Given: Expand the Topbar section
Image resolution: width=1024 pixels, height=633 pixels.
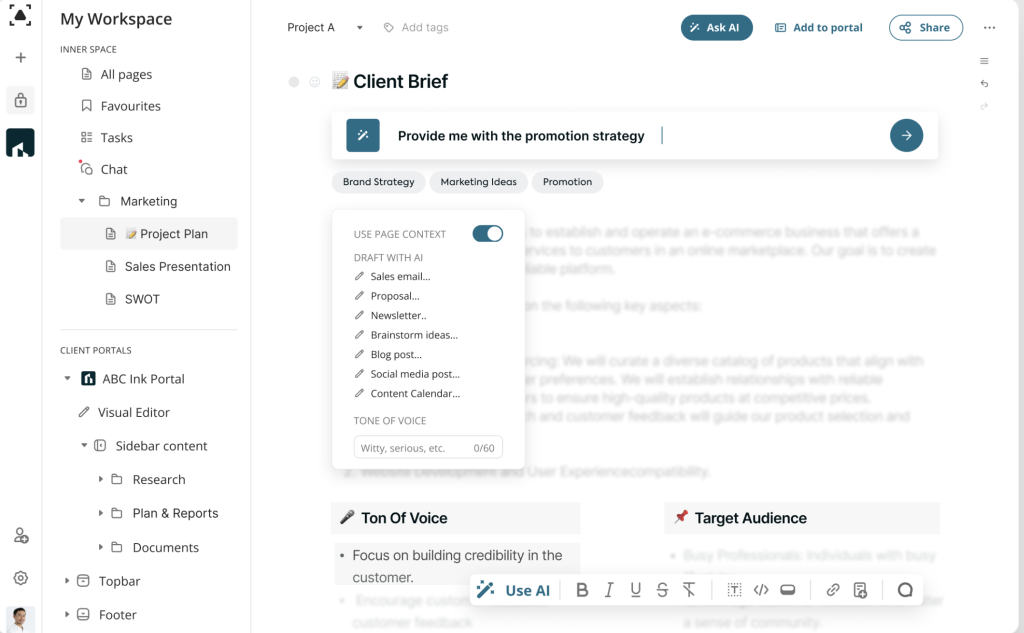Looking at the screenshot, I should click(x=67, y=581).
